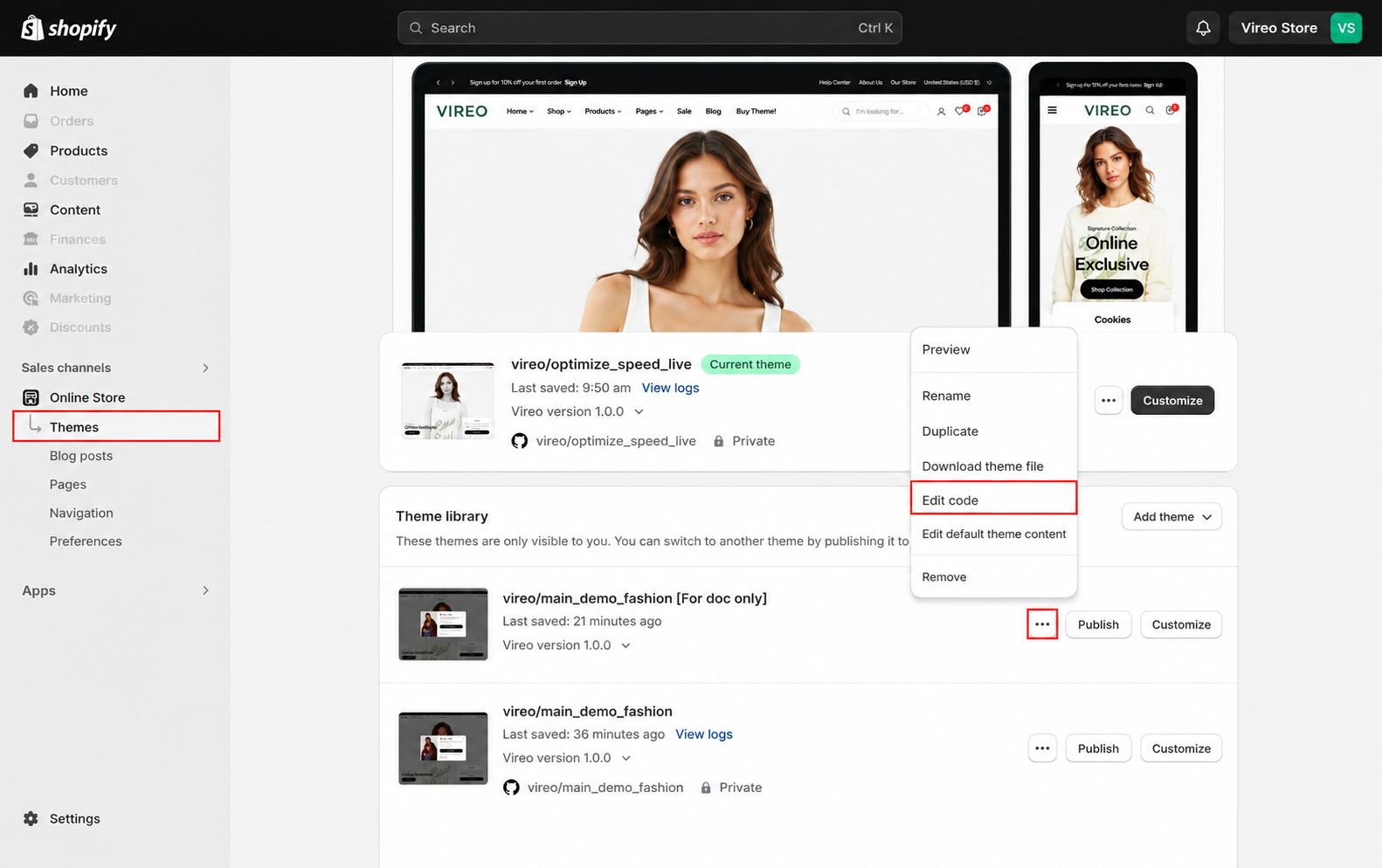The width and height of the screenshot is (1382, 868).
Task: Click the Analytics bar chart icon
Action: coord(31,269)
